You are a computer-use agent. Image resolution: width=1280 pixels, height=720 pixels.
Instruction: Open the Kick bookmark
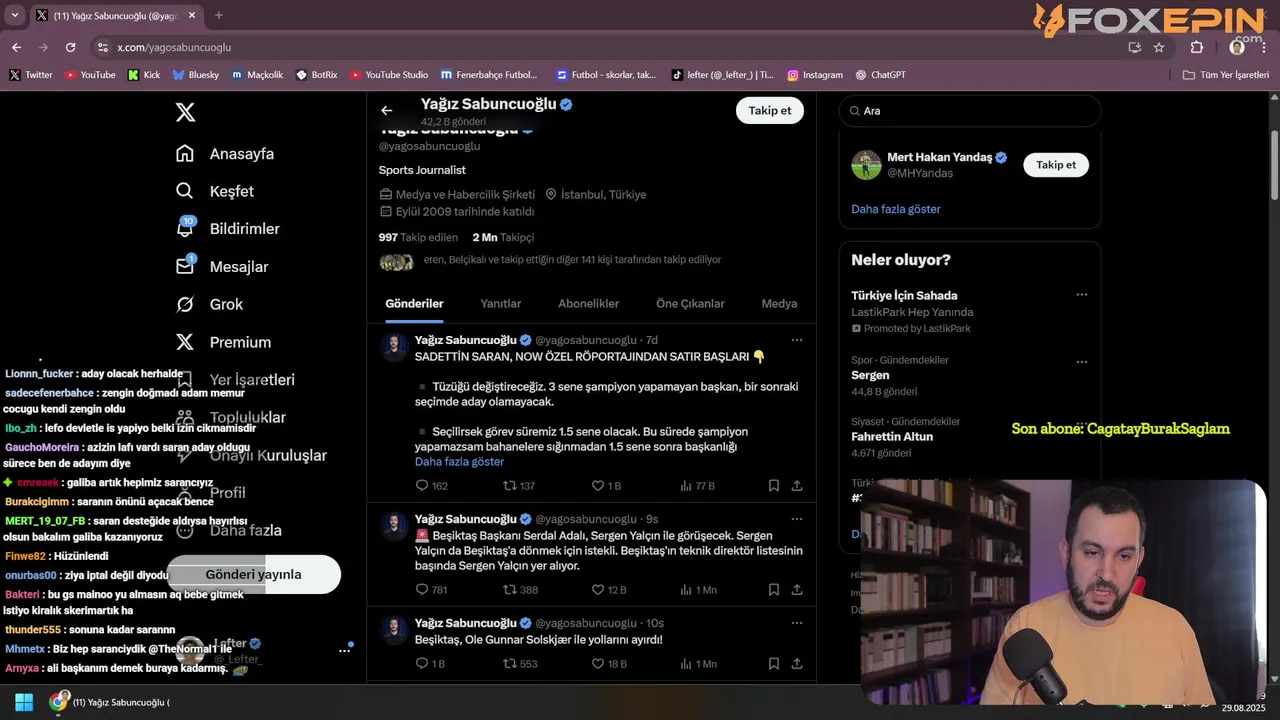[144, 75]
